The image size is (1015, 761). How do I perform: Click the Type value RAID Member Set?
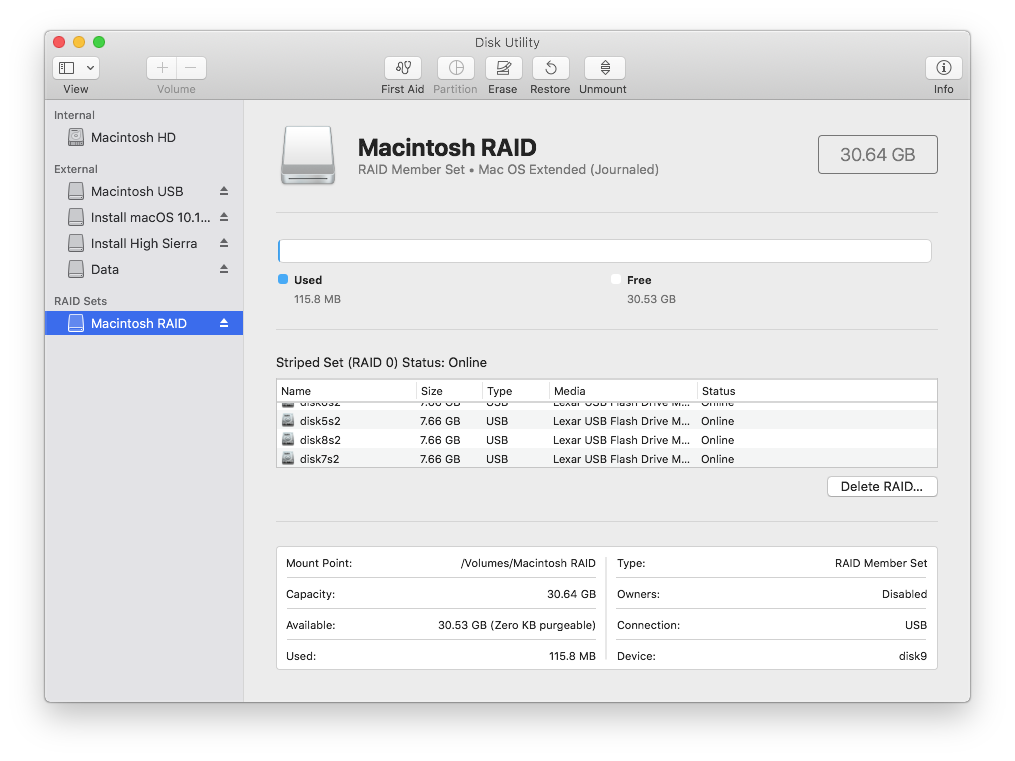[881, 563]
